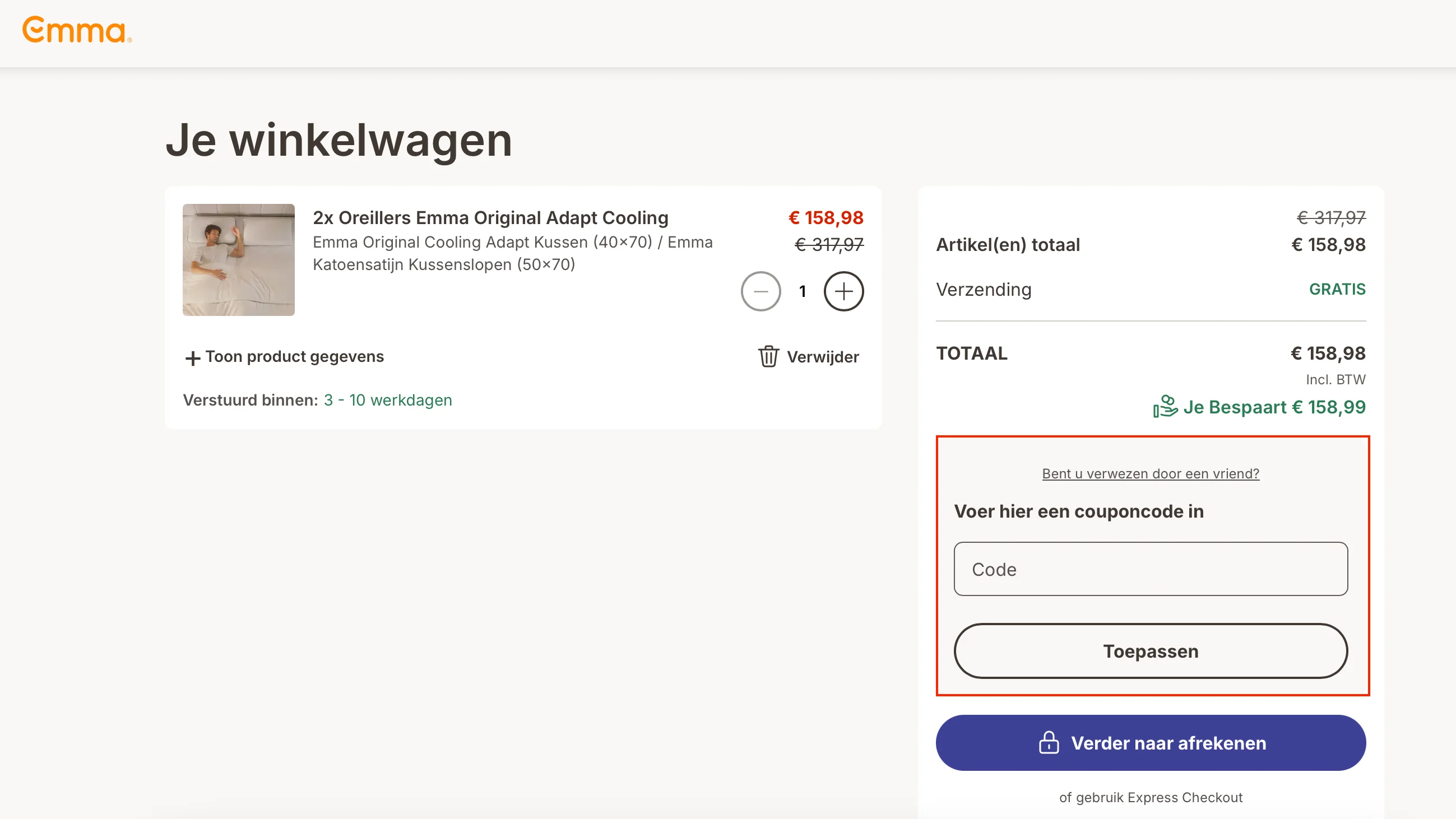Click the Emma logo in the header

tap(76, 31)
